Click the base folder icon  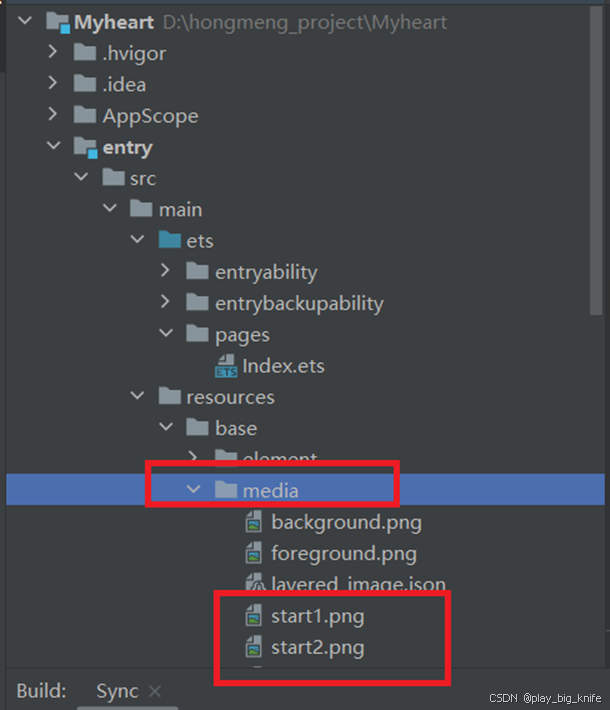tap(197, 427)
